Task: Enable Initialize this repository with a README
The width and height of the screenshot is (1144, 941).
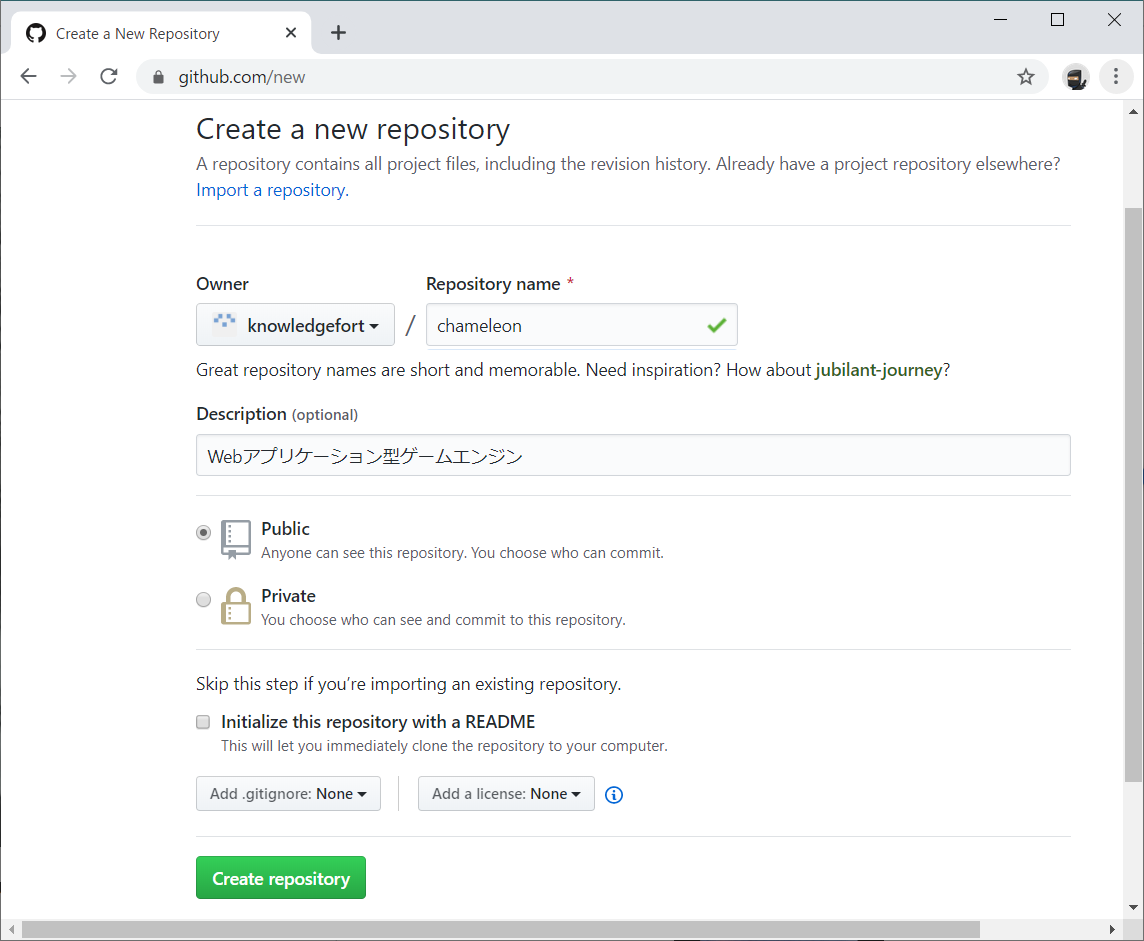Action: point(203,721)
